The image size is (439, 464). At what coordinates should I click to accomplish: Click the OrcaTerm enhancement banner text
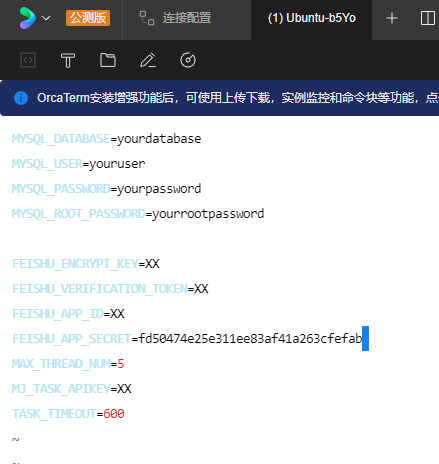coord(238,98)
